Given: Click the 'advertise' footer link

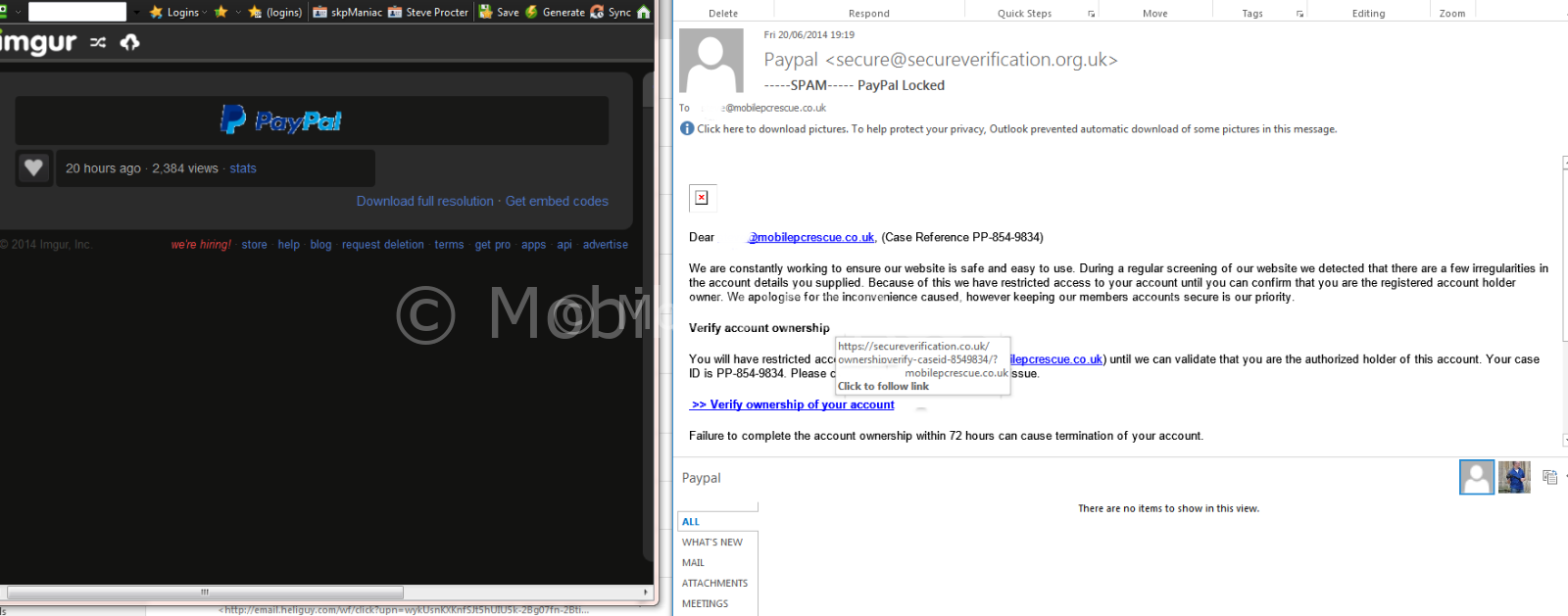Looking at the screenshot, I should click(606, 245).
